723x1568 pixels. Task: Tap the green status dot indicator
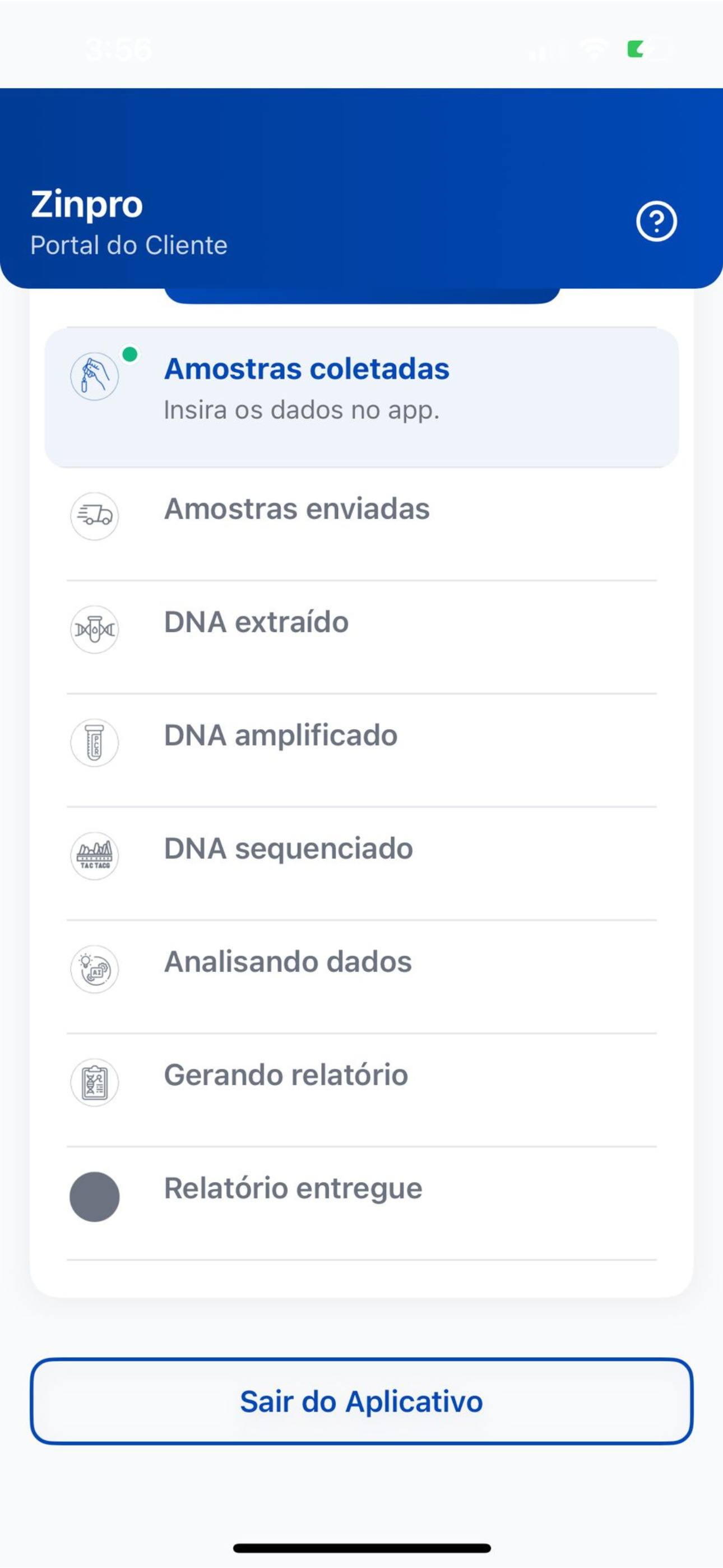click(x=129, y=354)
